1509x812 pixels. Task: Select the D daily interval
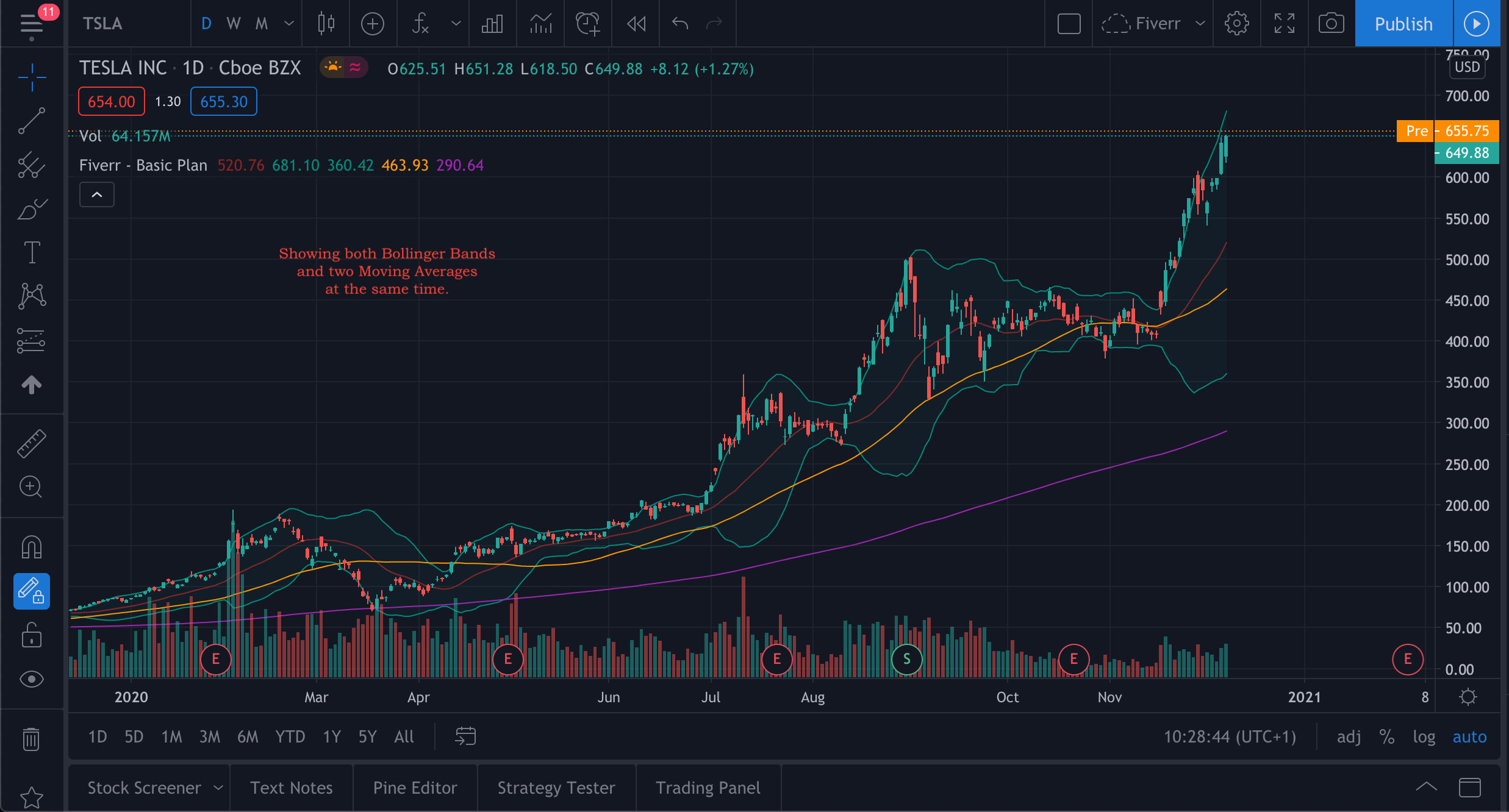(206, 24)
